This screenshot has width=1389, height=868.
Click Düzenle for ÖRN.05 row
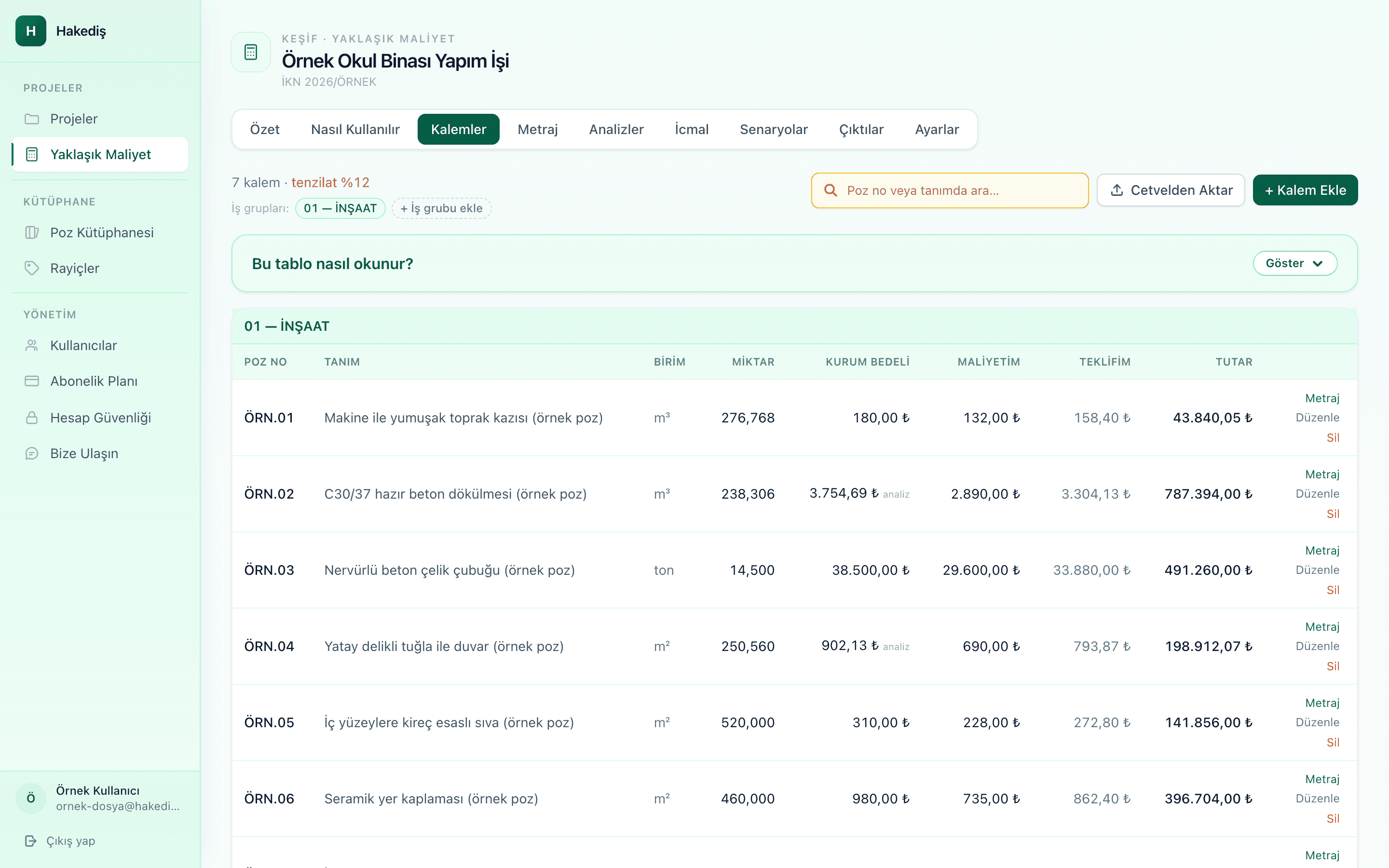1317,722
